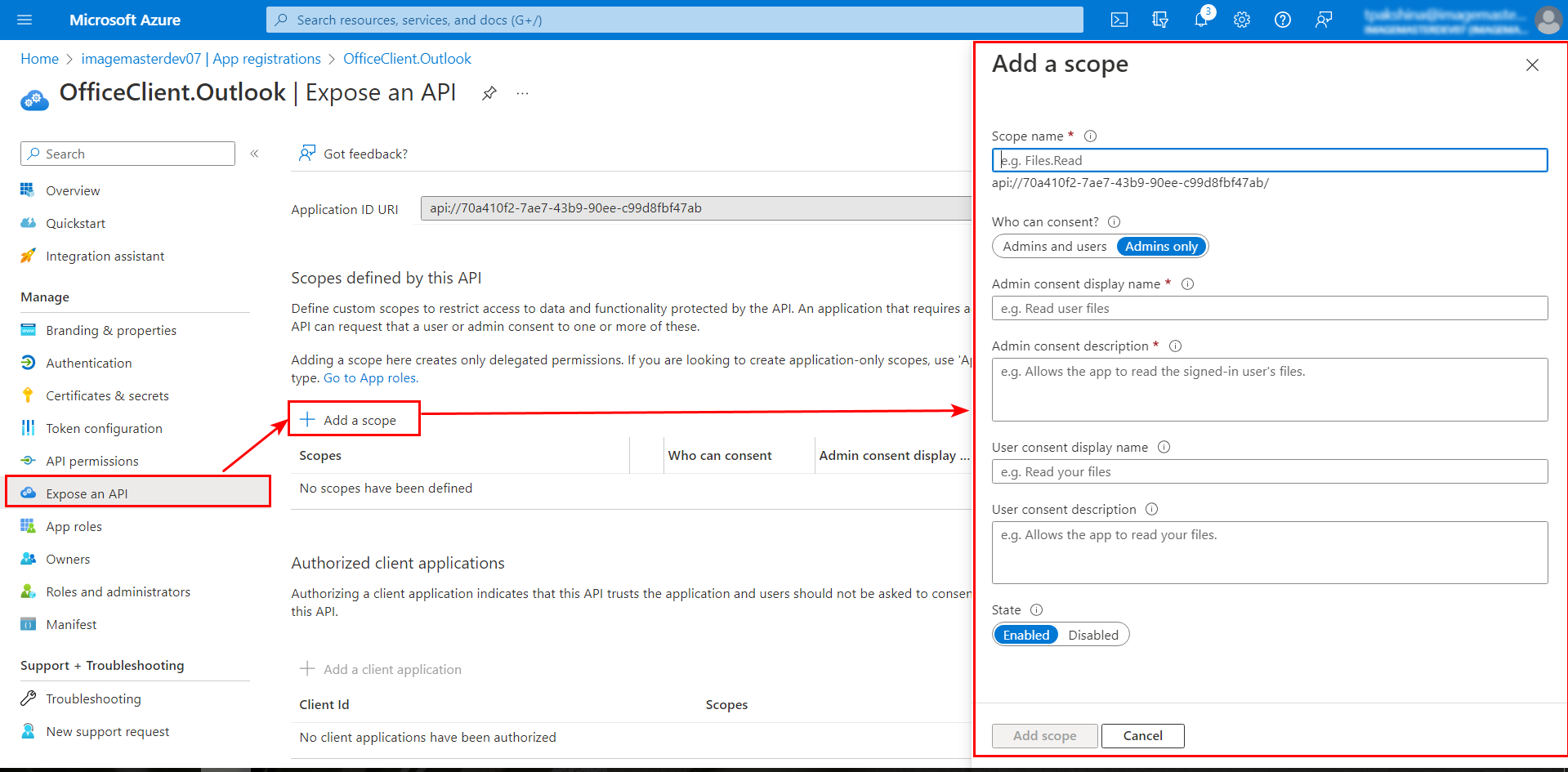This screenshot has width=1568, height=772.
Task: Open the account avatar menu
Action: (x=1548, y=20)
